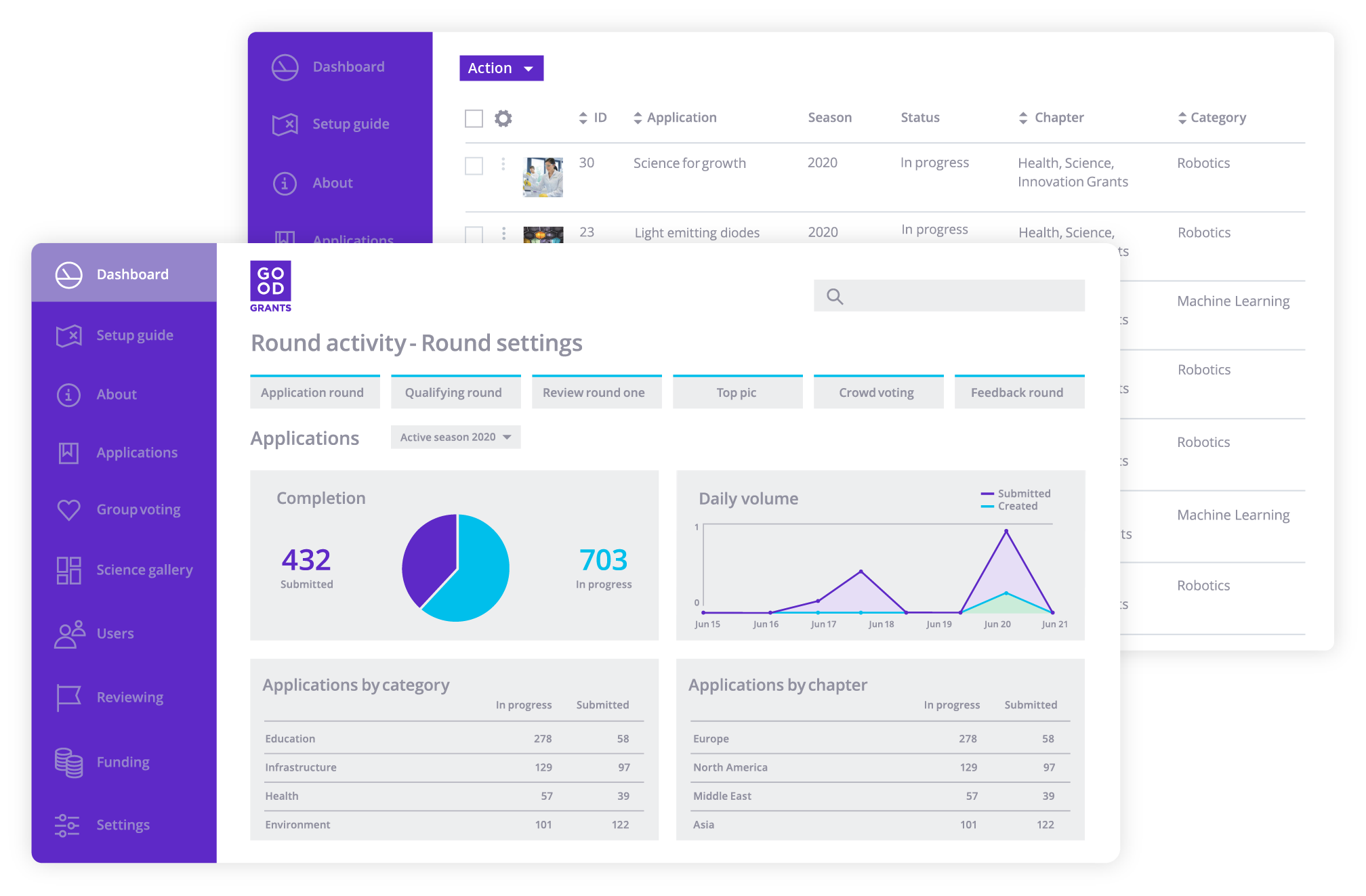Click the Reviewing flag icon
The width and height of the screenshot is (1366, 896).
click(x=68, y=698)
